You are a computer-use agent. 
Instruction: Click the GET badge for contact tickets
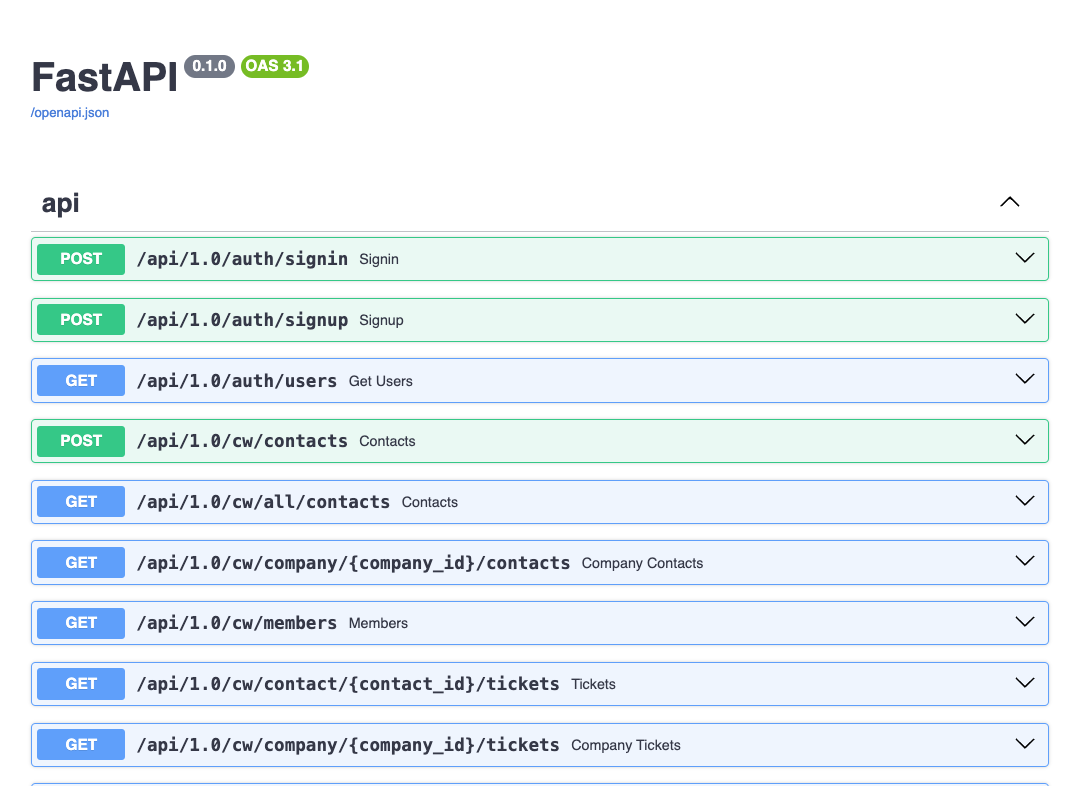[x=81, y=683]
